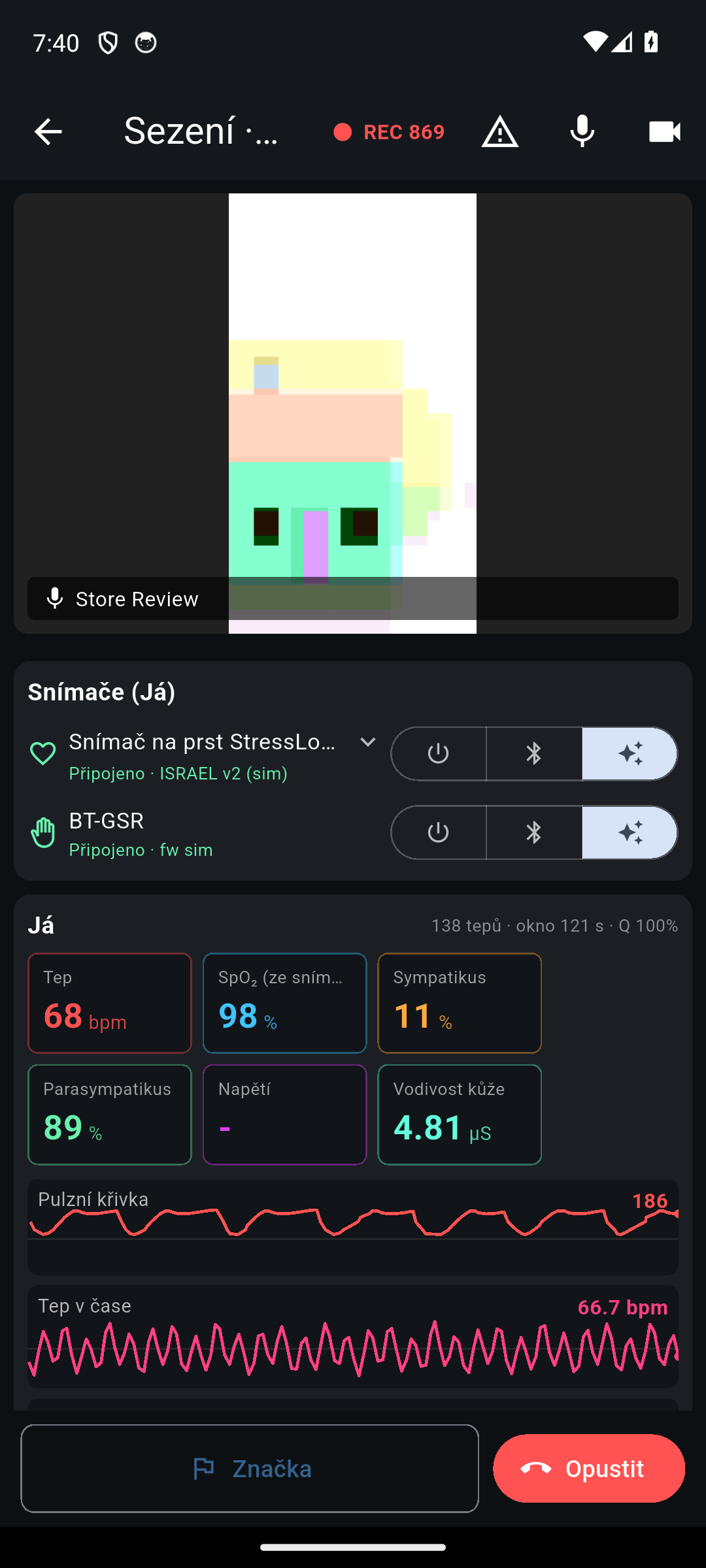The width and height of the screenshot is (706, 1568).
Task: Tap the 186 pulse curve value
Action: pos(650,1201)
